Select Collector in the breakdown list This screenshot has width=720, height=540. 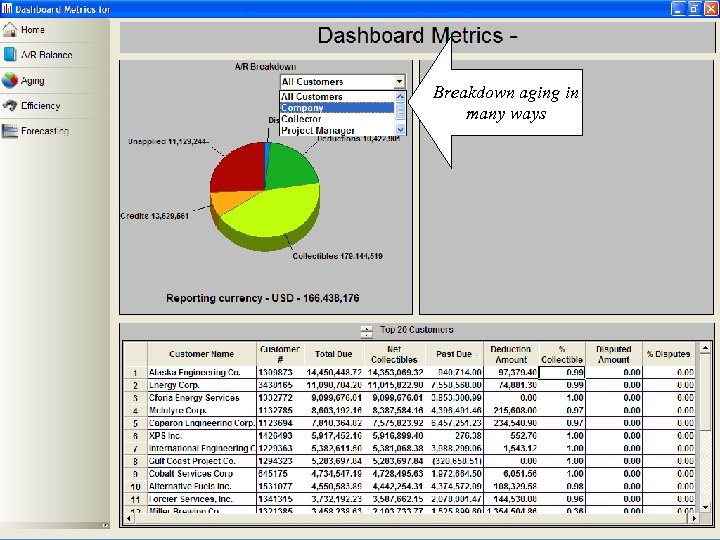coord(337,118)
